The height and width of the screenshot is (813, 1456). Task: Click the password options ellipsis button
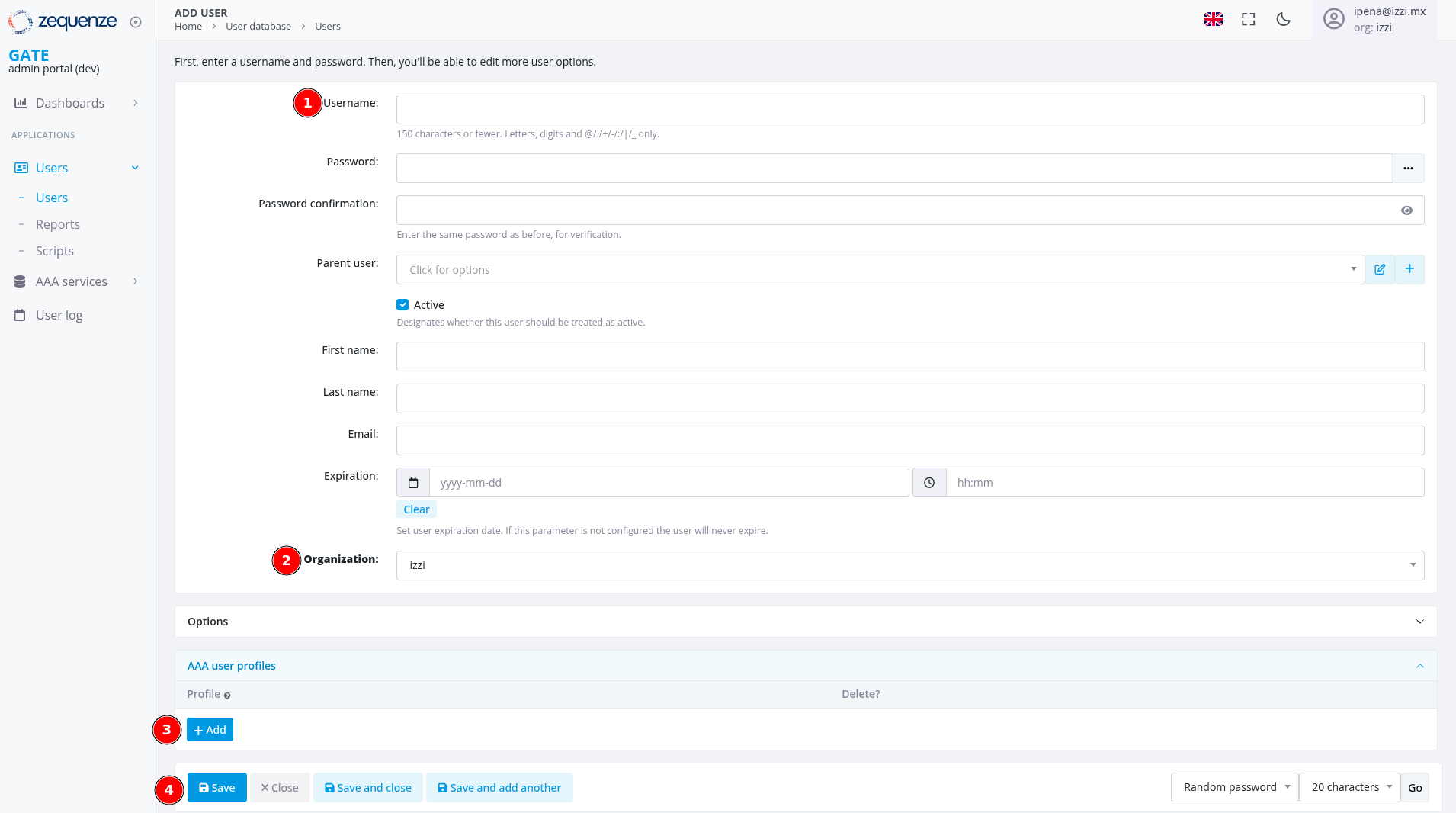click(x=1407, y=169)
